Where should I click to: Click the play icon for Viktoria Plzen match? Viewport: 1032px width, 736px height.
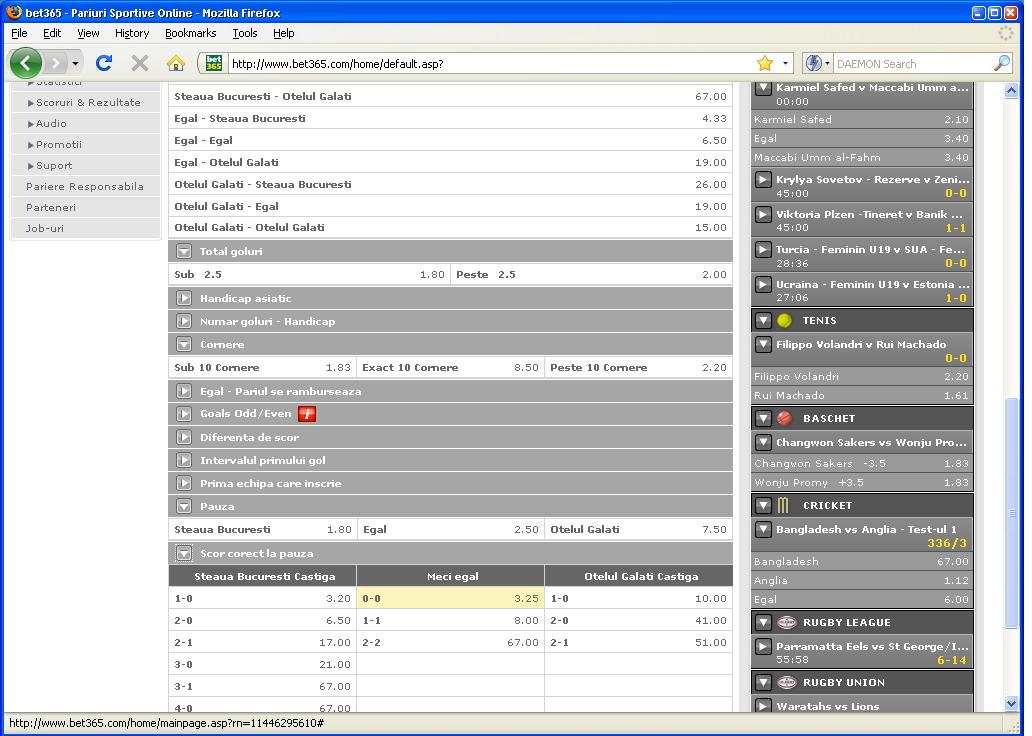(x=763, y=214)
